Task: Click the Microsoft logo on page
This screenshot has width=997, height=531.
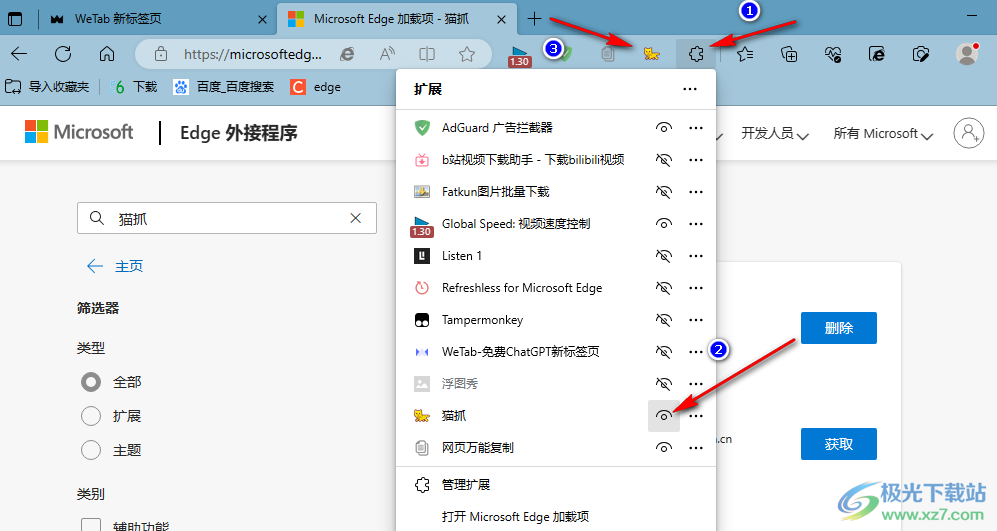Action: pyautogui.click(x=79, y=132)
